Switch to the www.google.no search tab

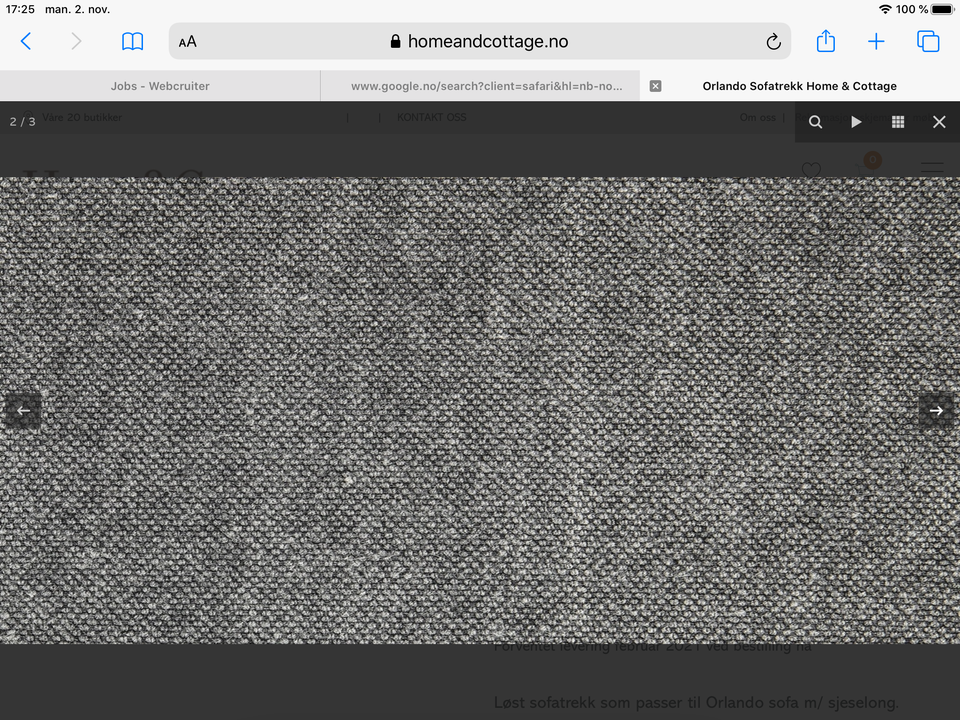480,86
